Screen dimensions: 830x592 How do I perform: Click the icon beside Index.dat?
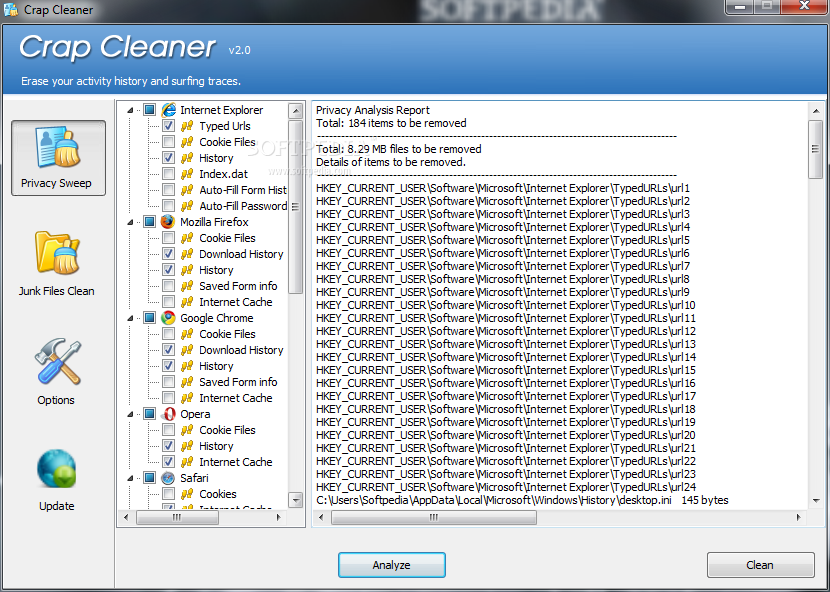[187, 174]
